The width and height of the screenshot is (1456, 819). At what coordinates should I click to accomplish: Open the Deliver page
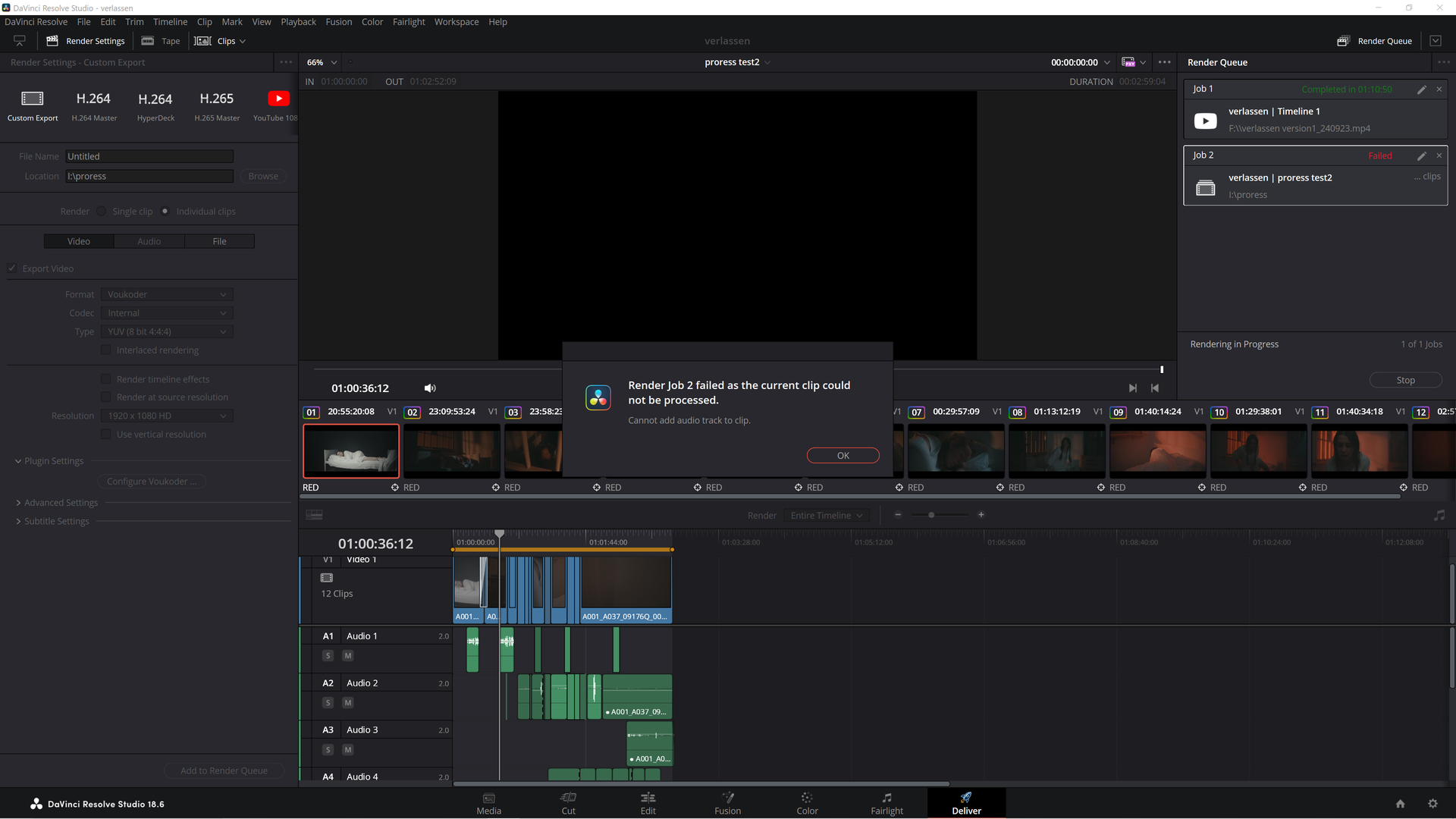[967, 803]
